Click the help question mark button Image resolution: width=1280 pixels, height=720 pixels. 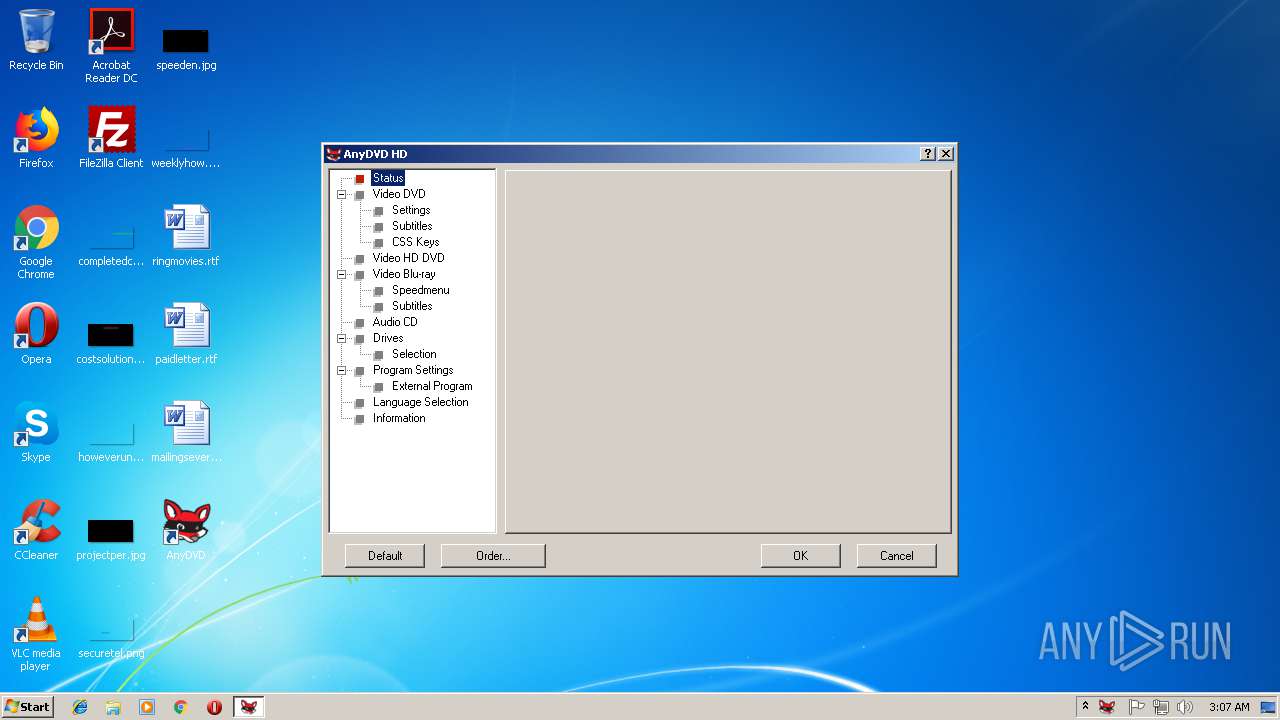click(x=928, y=153)
